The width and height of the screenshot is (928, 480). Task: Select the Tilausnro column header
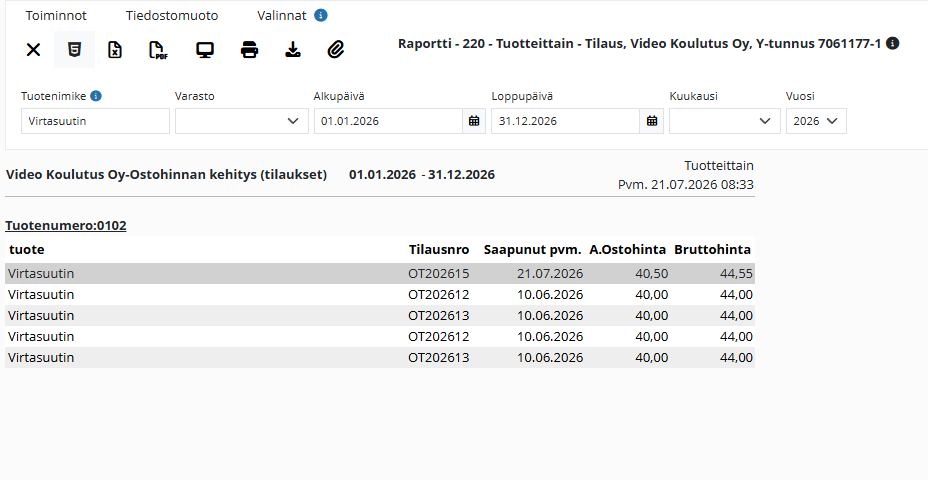pos(439,250)
